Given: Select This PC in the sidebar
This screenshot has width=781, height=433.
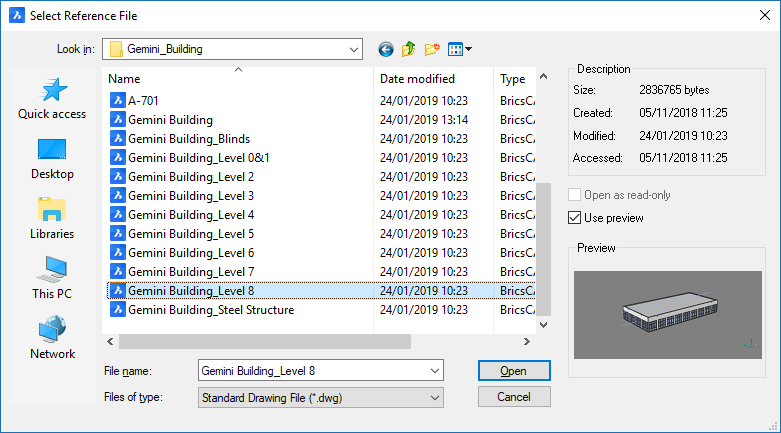Looking at the screenshot, I should click(52, 279).
